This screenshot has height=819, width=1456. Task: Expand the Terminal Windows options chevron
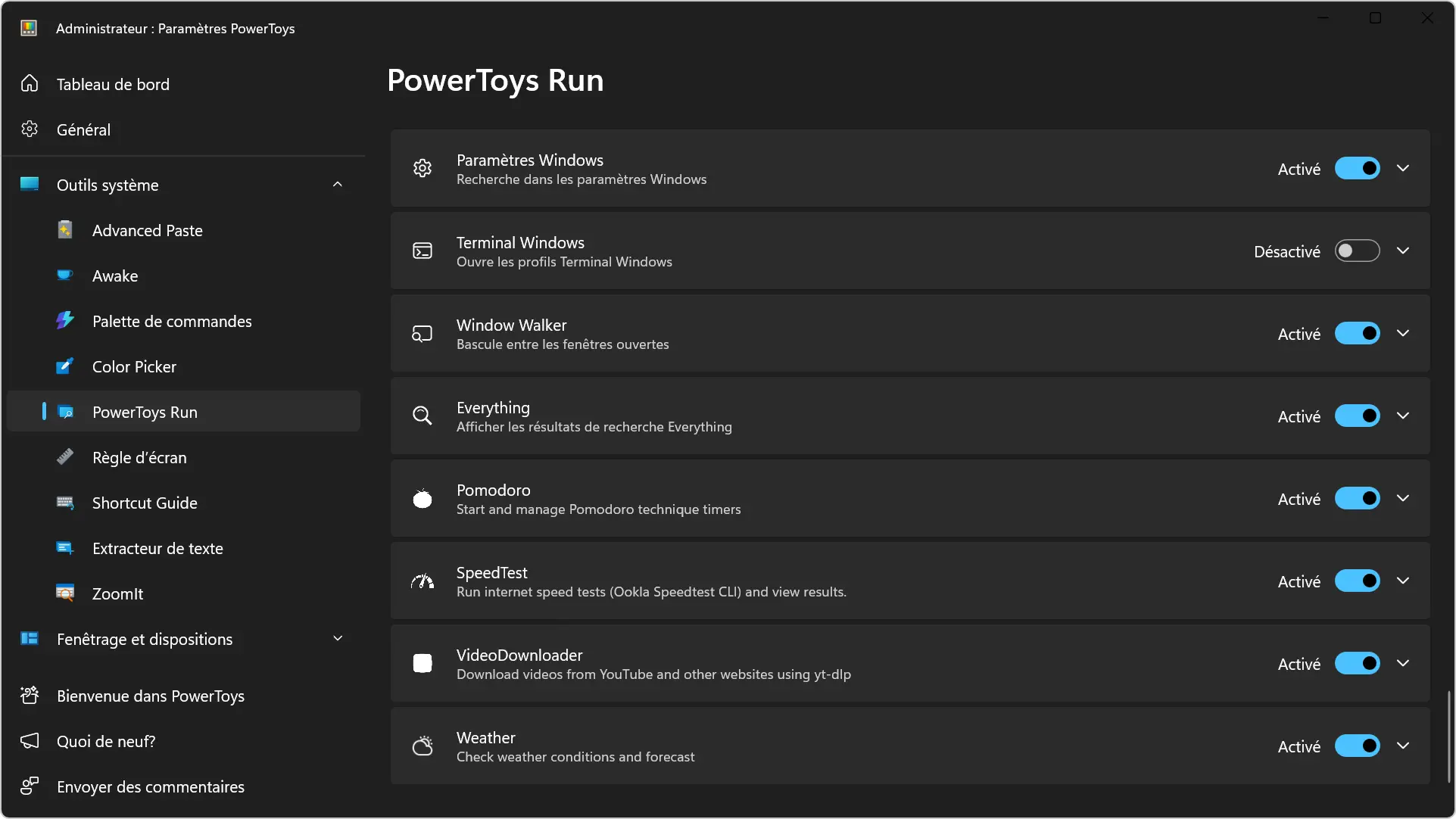tap(1403, 251)
